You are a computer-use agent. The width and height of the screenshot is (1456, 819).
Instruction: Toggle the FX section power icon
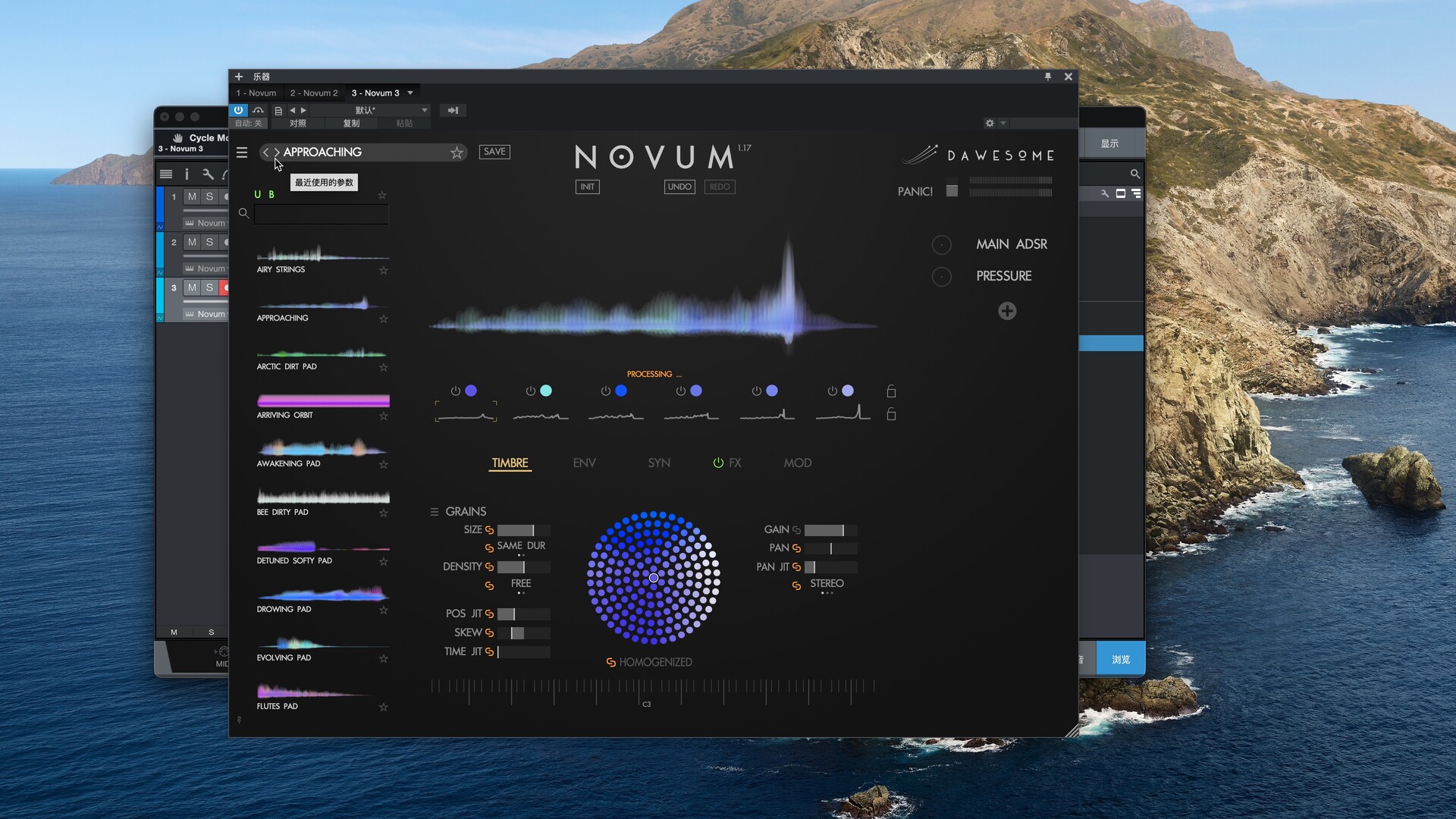[x=717, y=463]
